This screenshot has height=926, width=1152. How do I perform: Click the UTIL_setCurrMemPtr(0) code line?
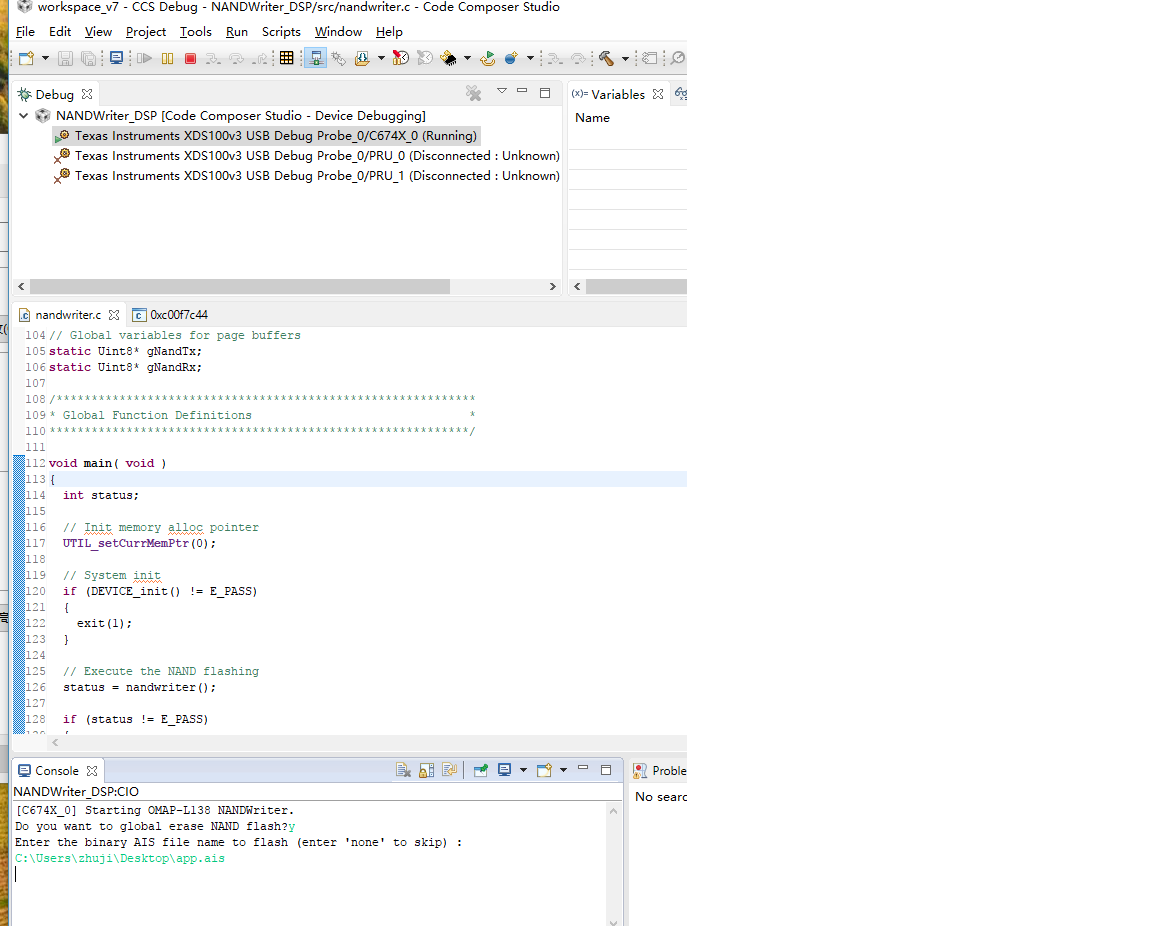coord(140,544)
